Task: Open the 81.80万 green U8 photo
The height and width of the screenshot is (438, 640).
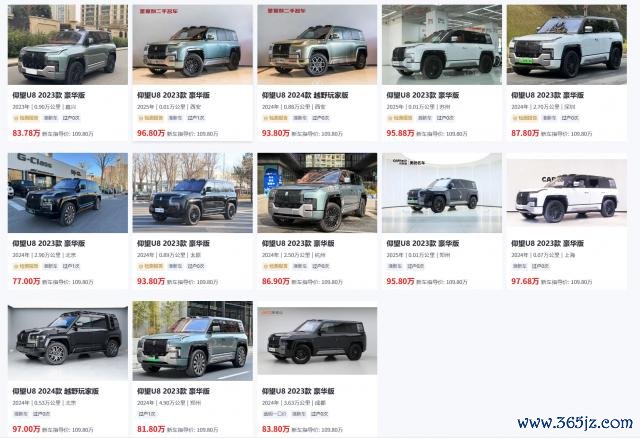Action: pyautogui.click(x=193, y=341)
